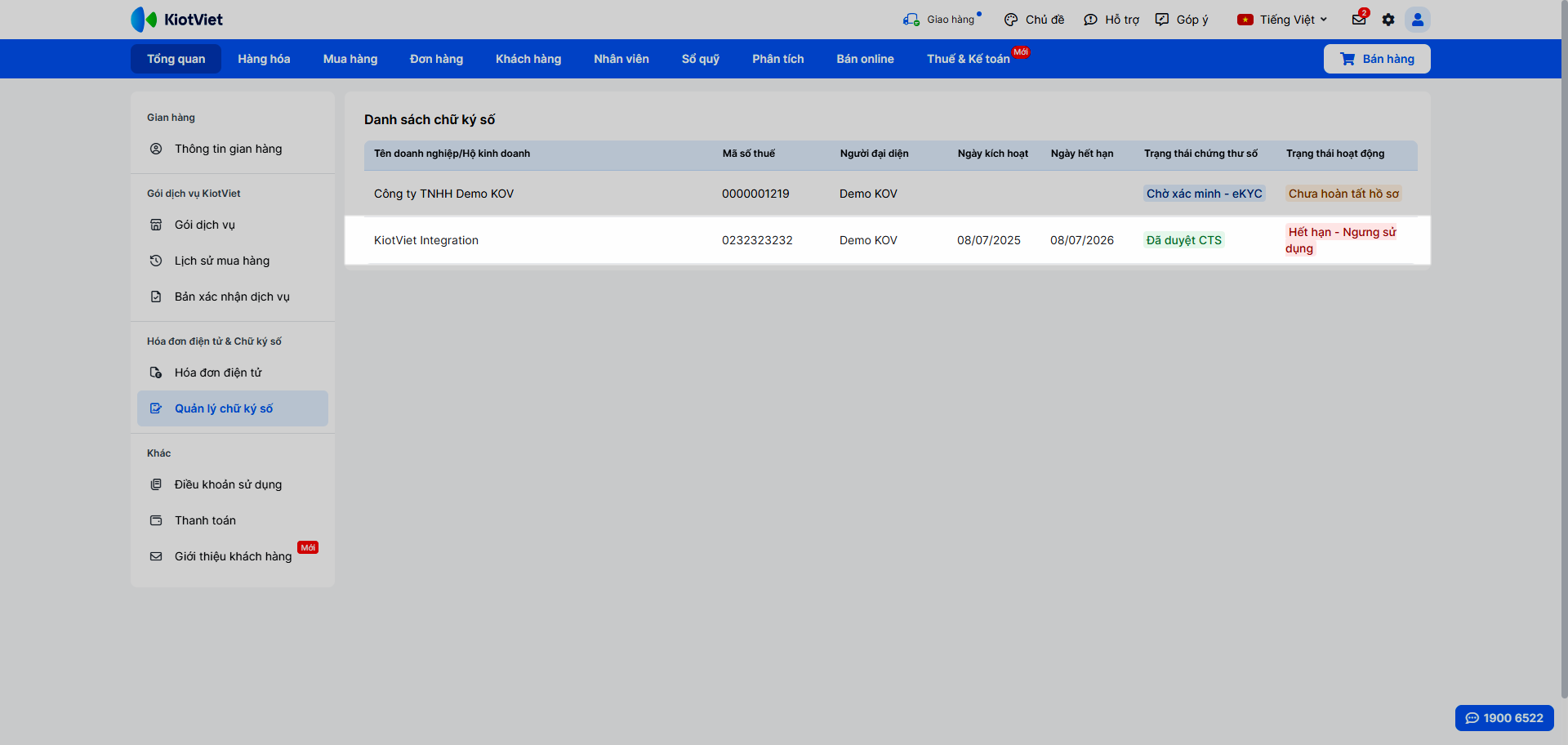This screenshot has width=1568, height=745.
Task: Open the Bán online menu
Action: coord(865,59)
